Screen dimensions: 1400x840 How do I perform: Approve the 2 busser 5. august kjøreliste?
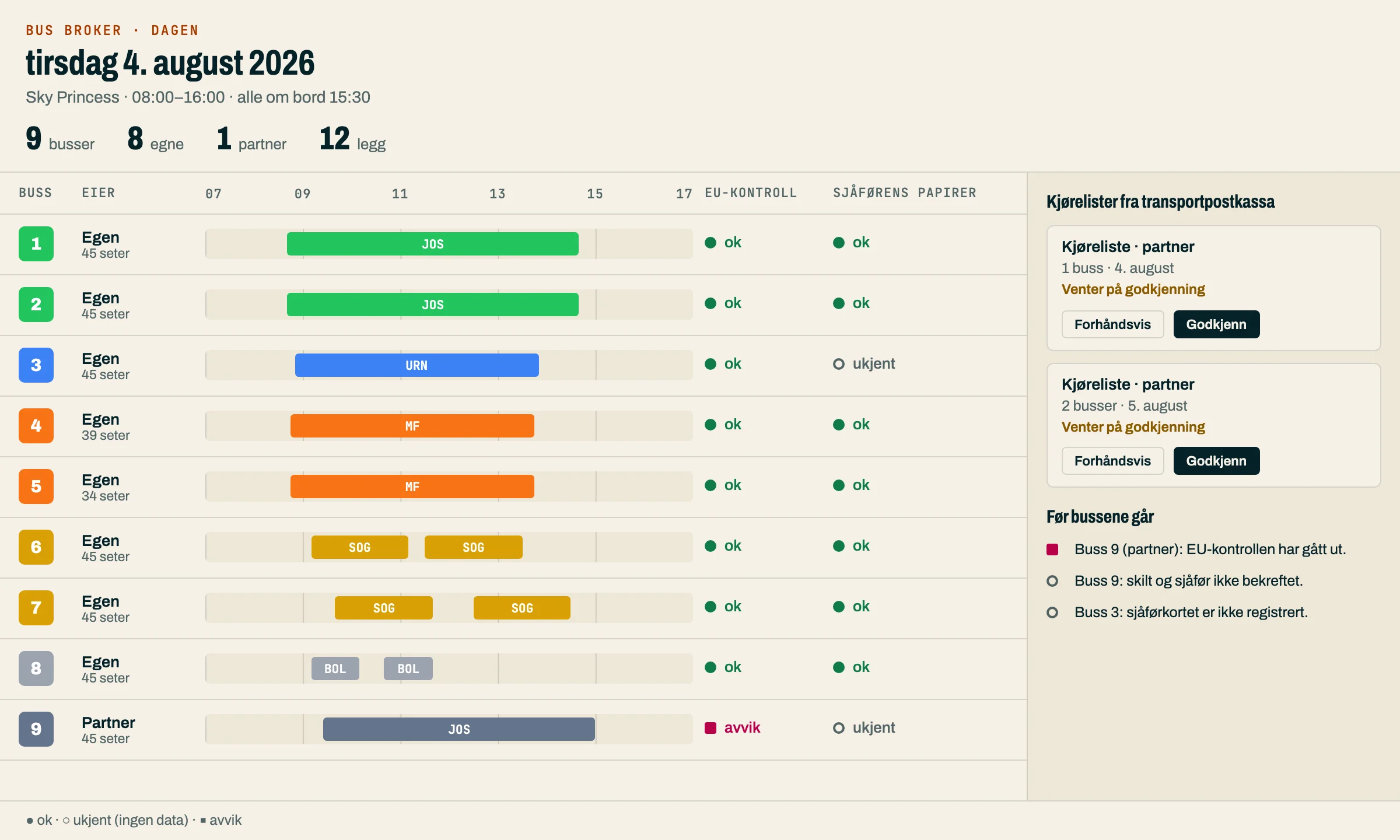(x=1216, y=461)
